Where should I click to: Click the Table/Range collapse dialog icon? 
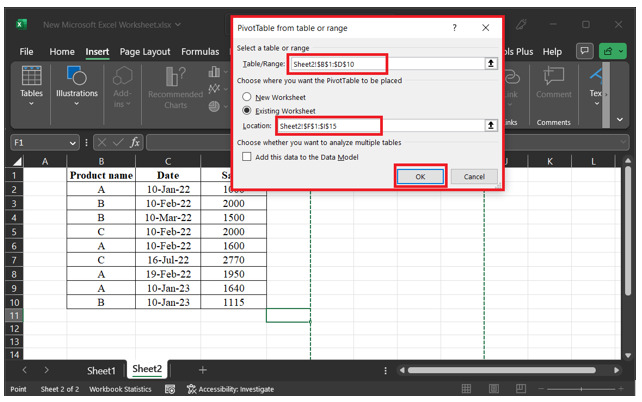tap(491, 63)
